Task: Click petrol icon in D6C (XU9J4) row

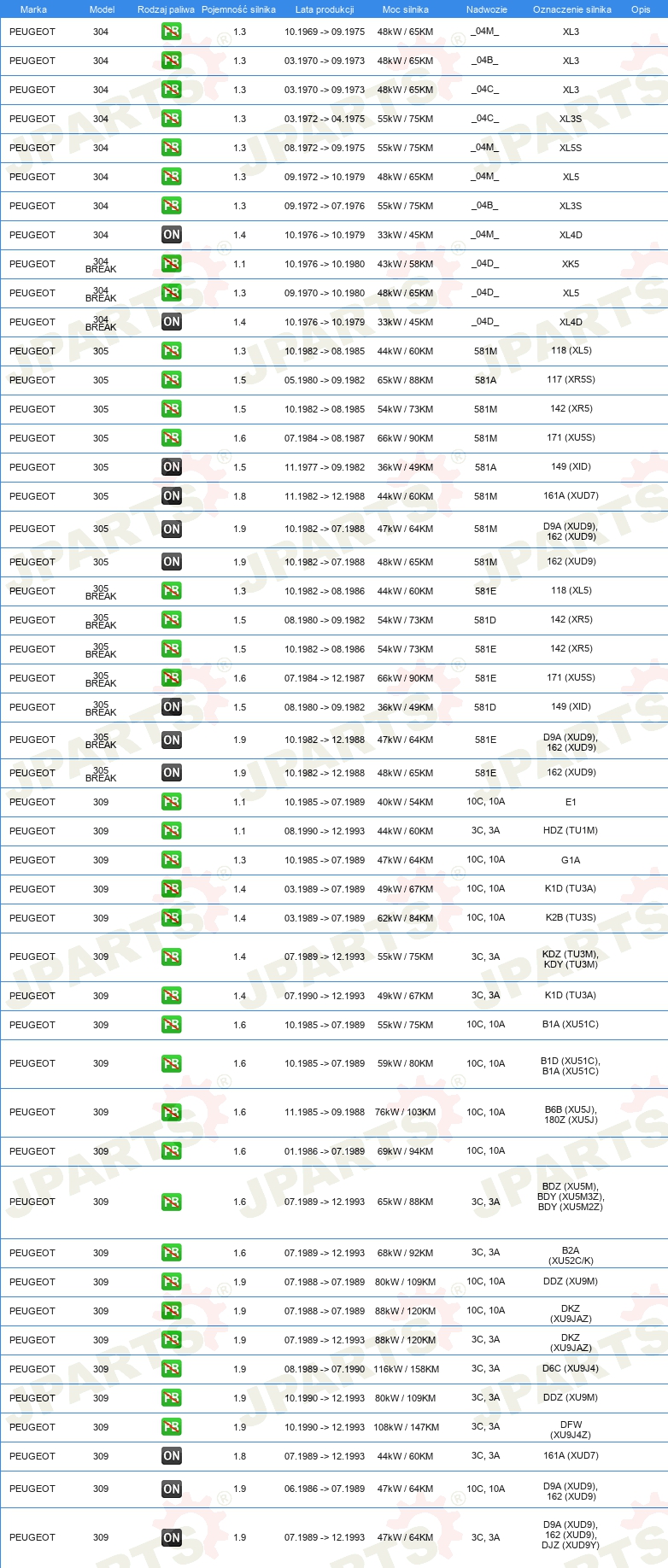Action: [x=172, y=1369]
